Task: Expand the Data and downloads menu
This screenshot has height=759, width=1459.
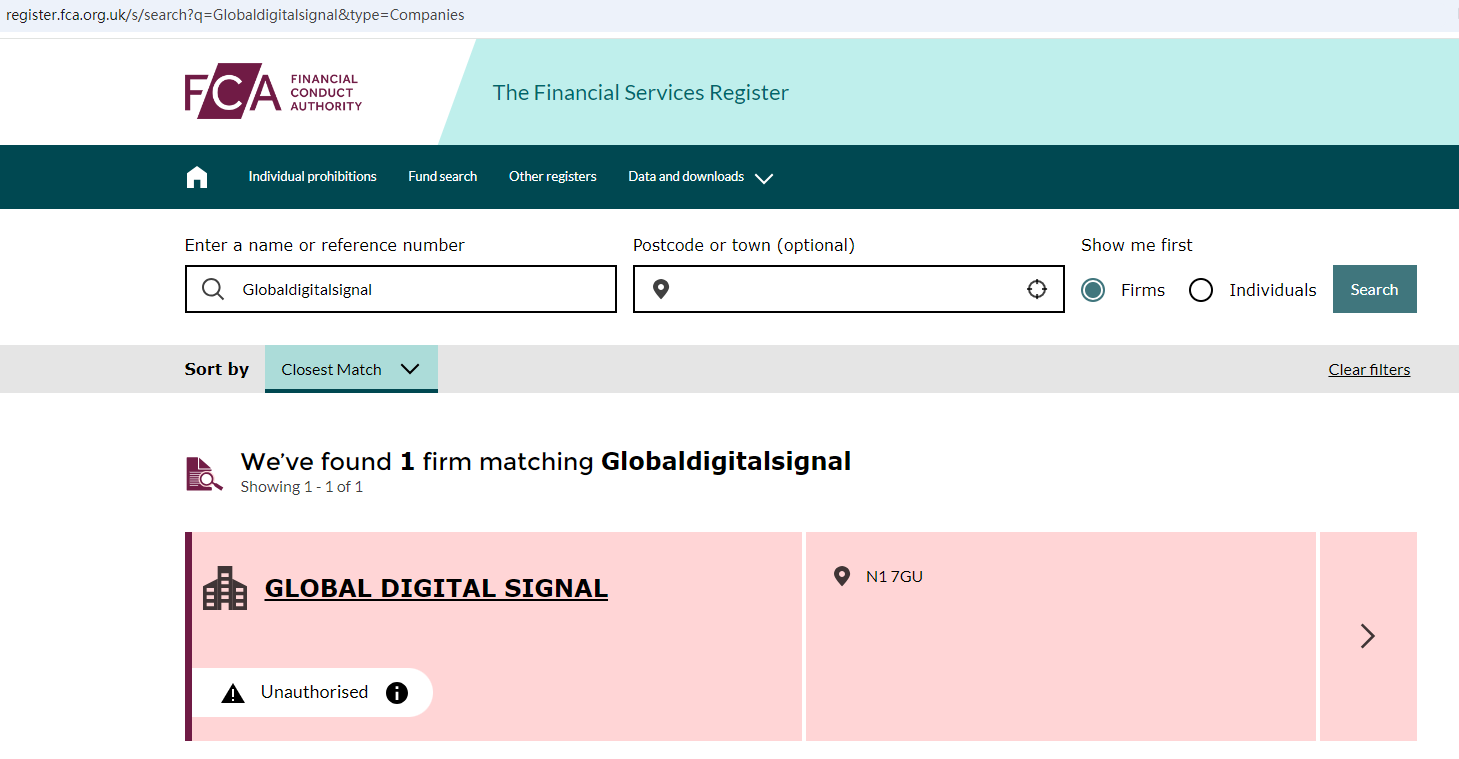Action: pos(700,177)
